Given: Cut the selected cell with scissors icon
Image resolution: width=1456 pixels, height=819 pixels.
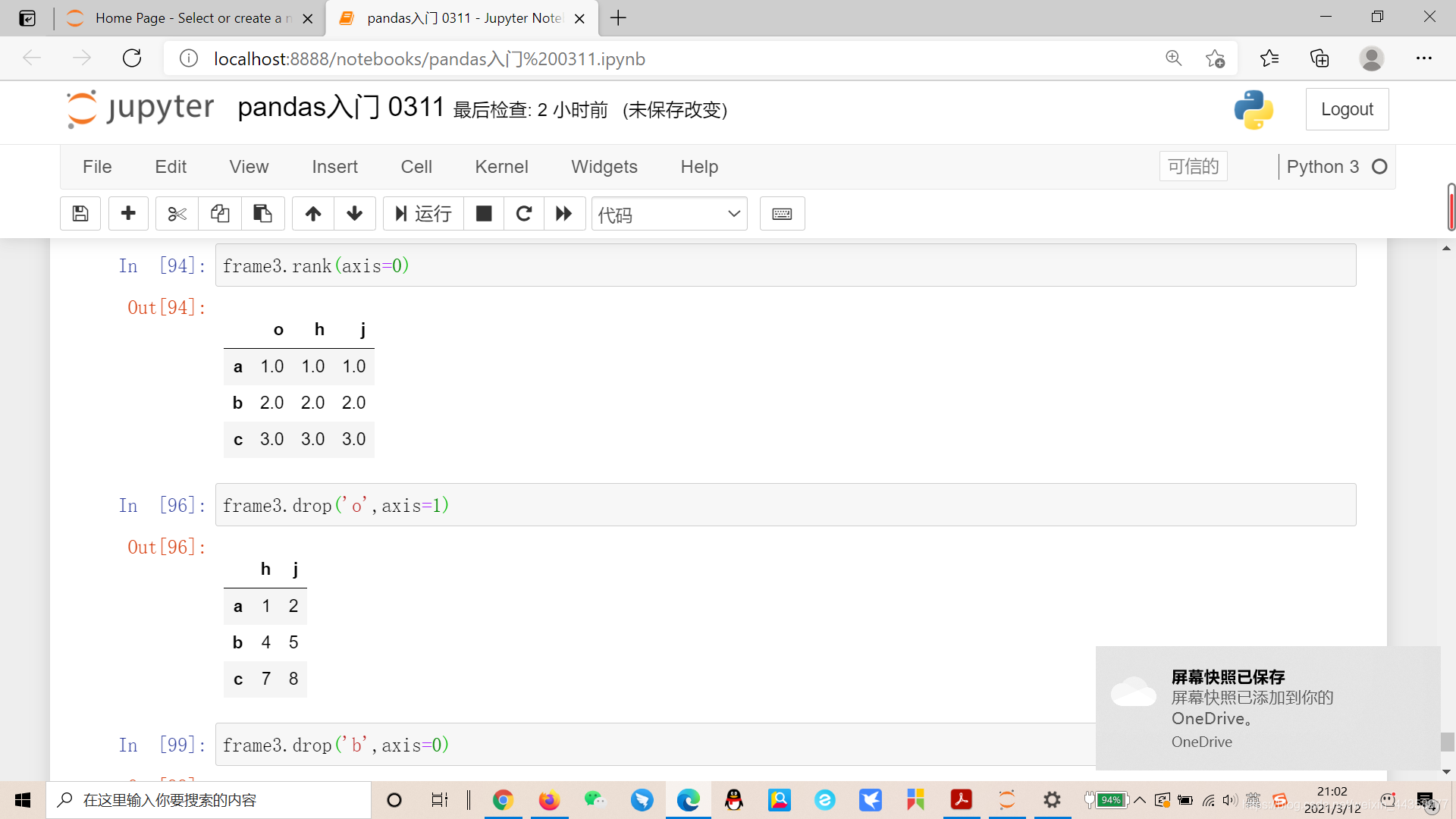Looking at the screenshot, I should coord(176,213).
